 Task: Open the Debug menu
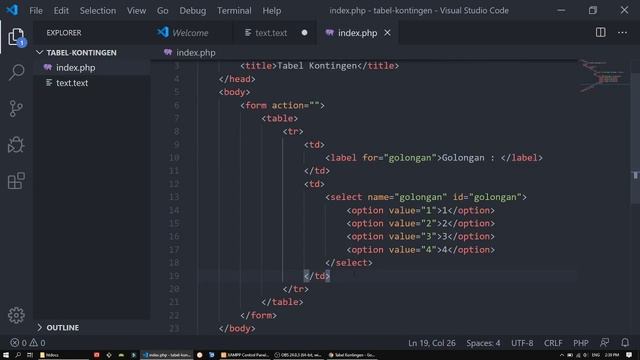[x=193, y=11]
